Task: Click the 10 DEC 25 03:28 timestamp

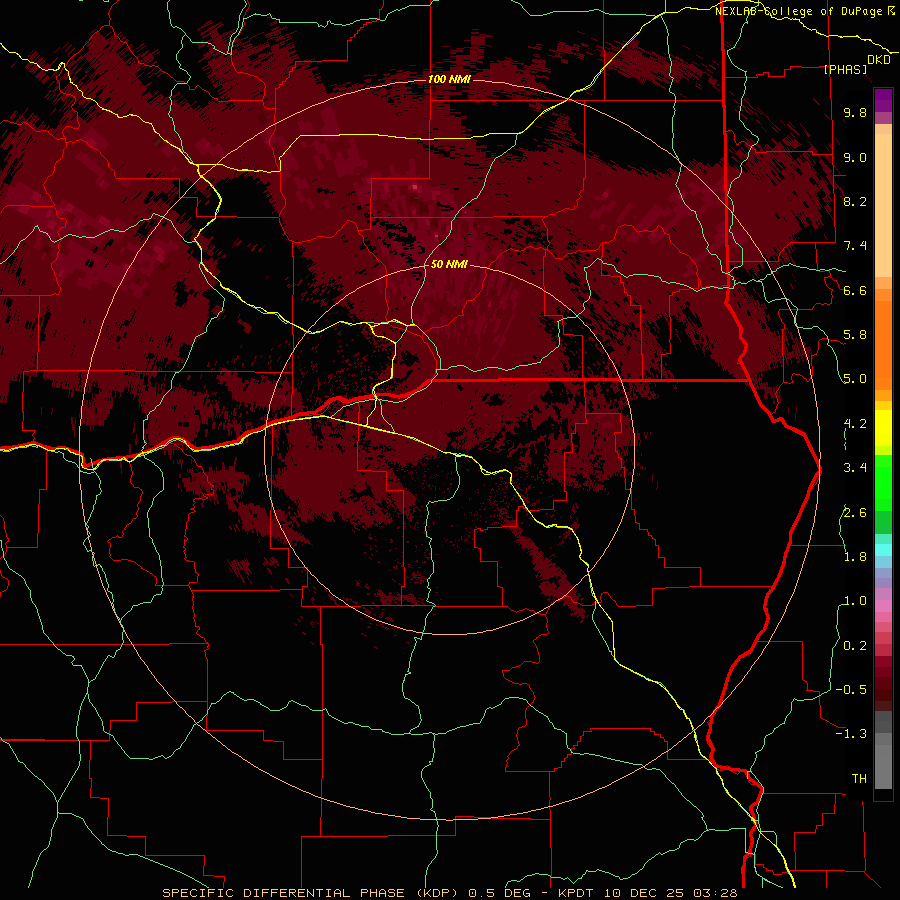Action: [x=670, y=893]
